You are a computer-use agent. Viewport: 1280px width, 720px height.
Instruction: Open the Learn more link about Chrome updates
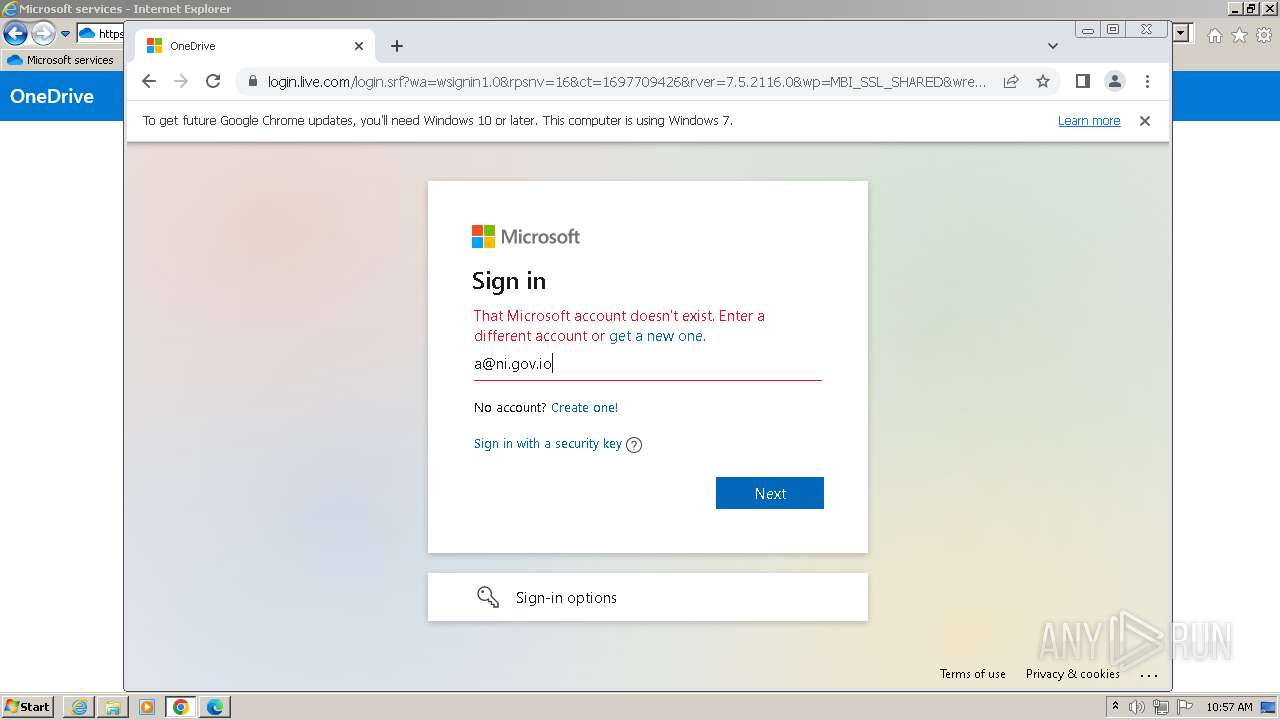point(1089,121)
